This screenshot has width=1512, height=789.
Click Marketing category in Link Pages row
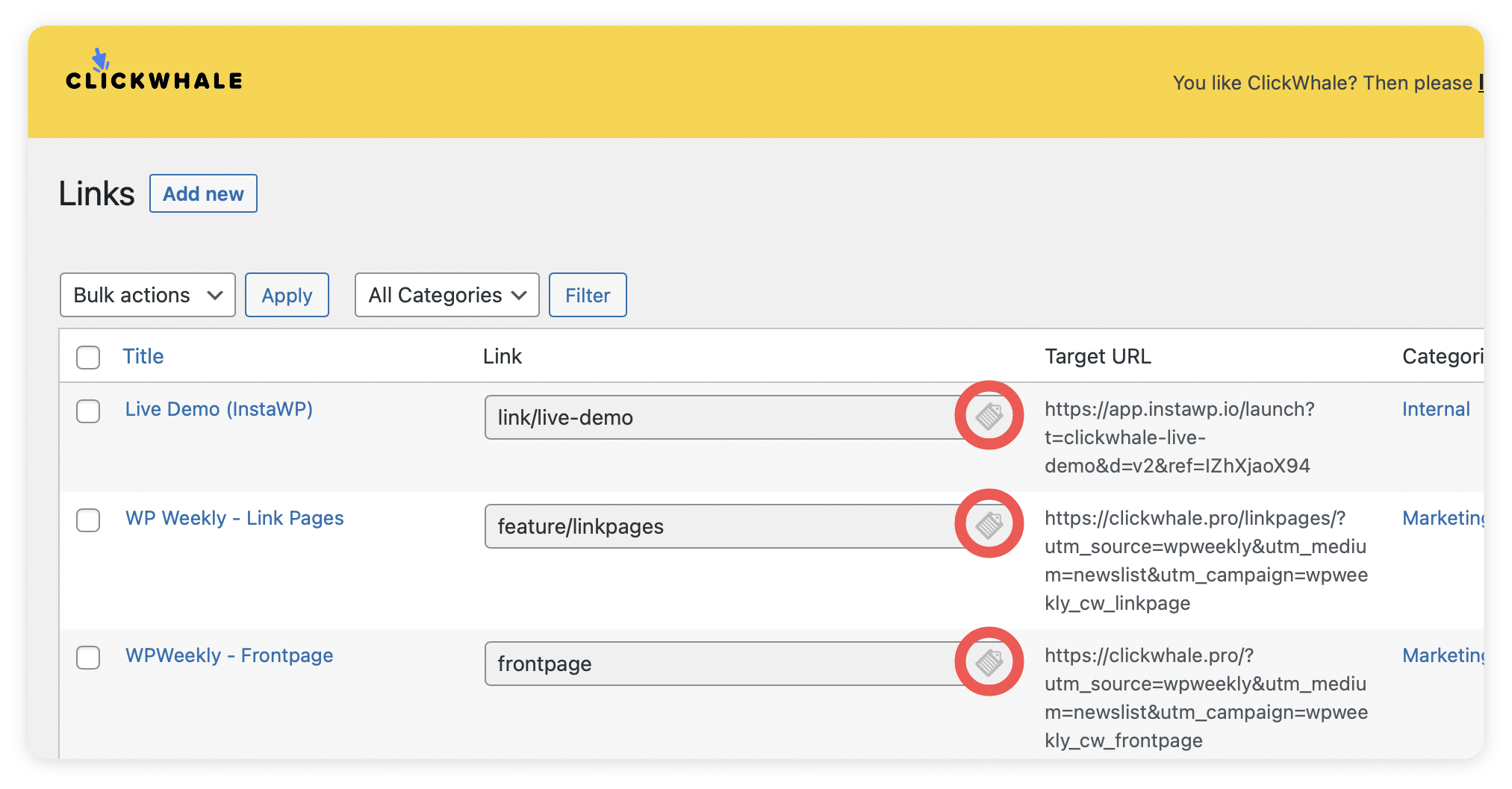pyautogui.click(x=1443, y=518)
